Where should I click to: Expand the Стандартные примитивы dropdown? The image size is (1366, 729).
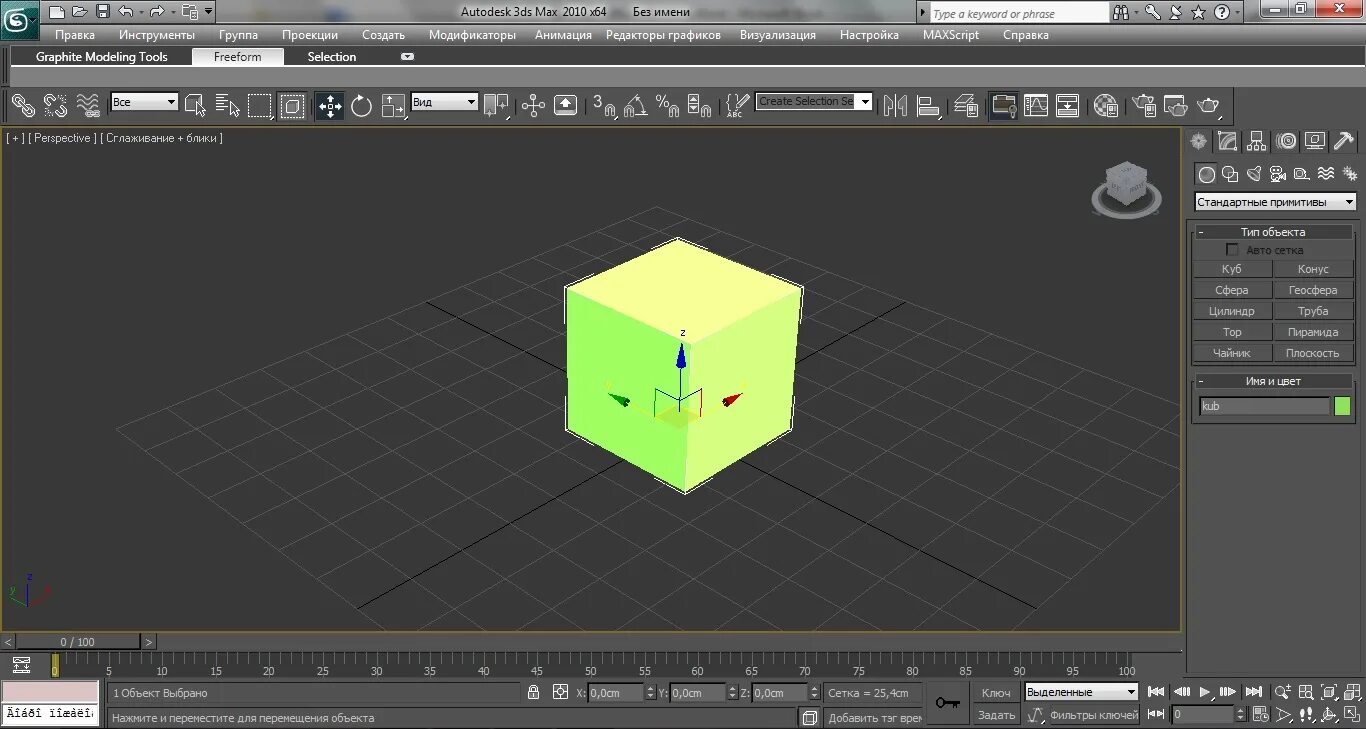coord(1275,202)
